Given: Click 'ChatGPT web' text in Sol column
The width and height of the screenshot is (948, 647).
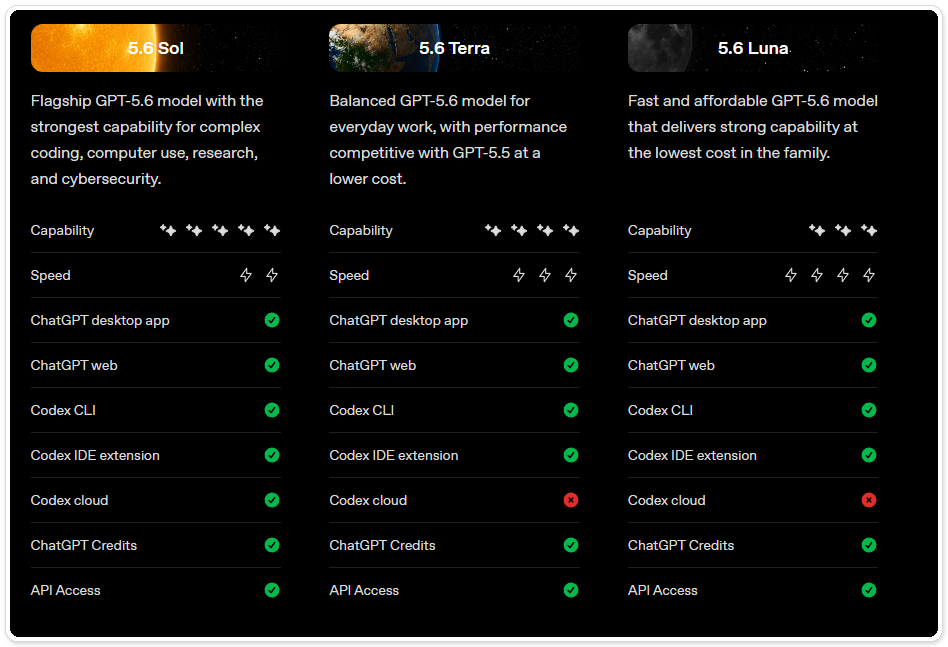Looking at the screenshot, I should (x=74, y=365).
